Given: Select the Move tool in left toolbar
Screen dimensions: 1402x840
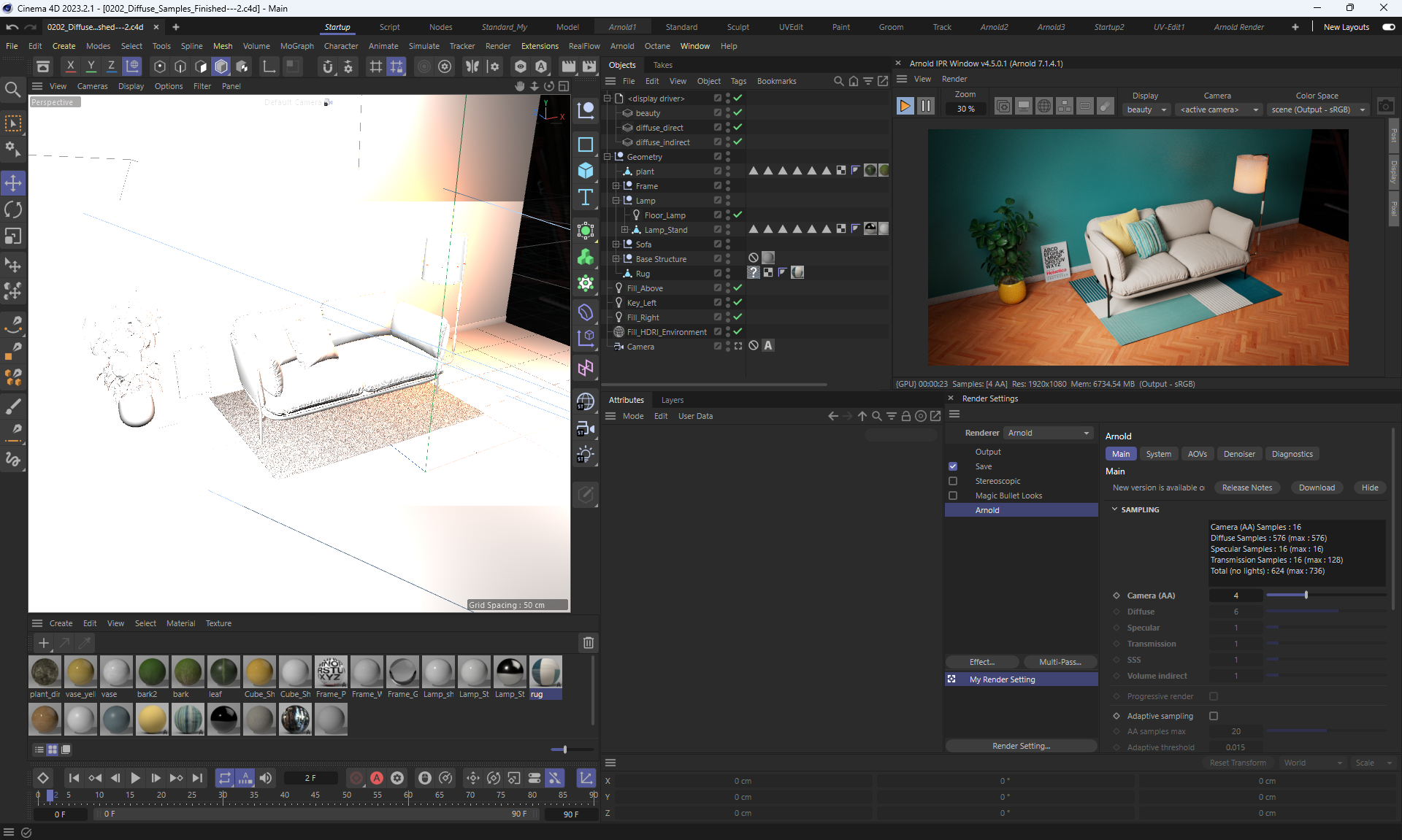Looking at the screenshot, I should [13, 182].
